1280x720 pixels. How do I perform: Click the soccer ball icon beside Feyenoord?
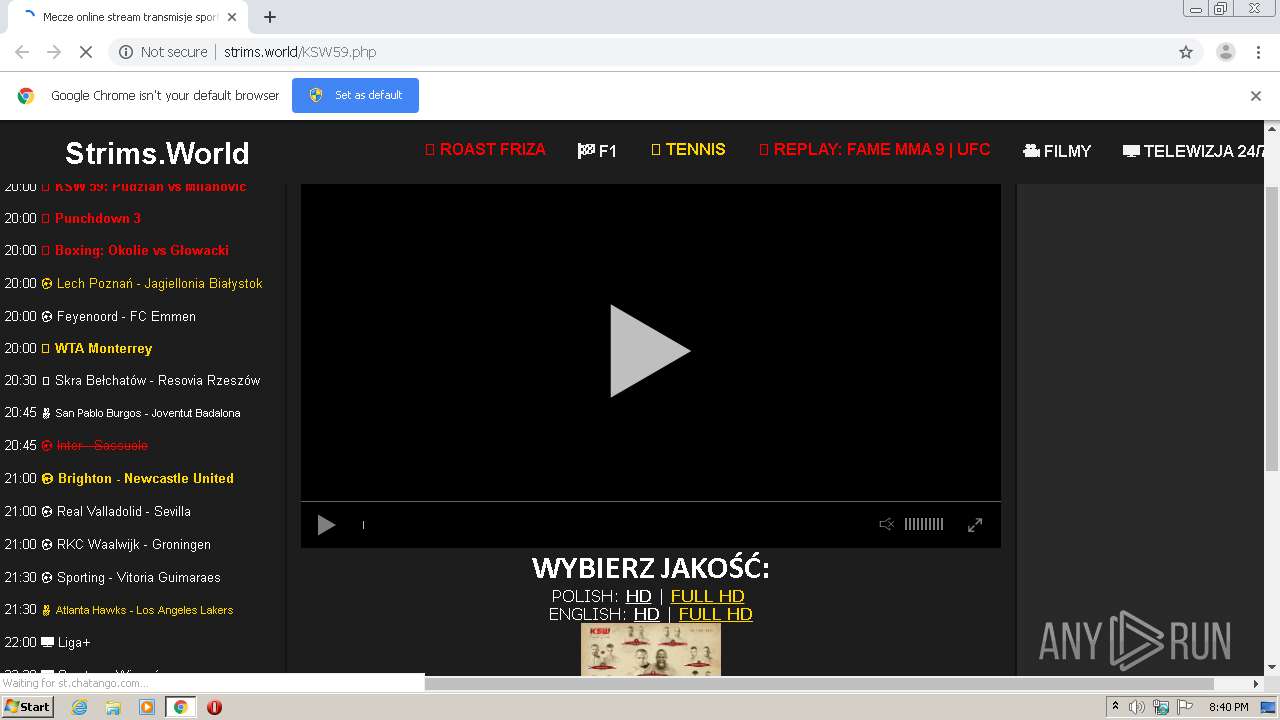[47, 316]
